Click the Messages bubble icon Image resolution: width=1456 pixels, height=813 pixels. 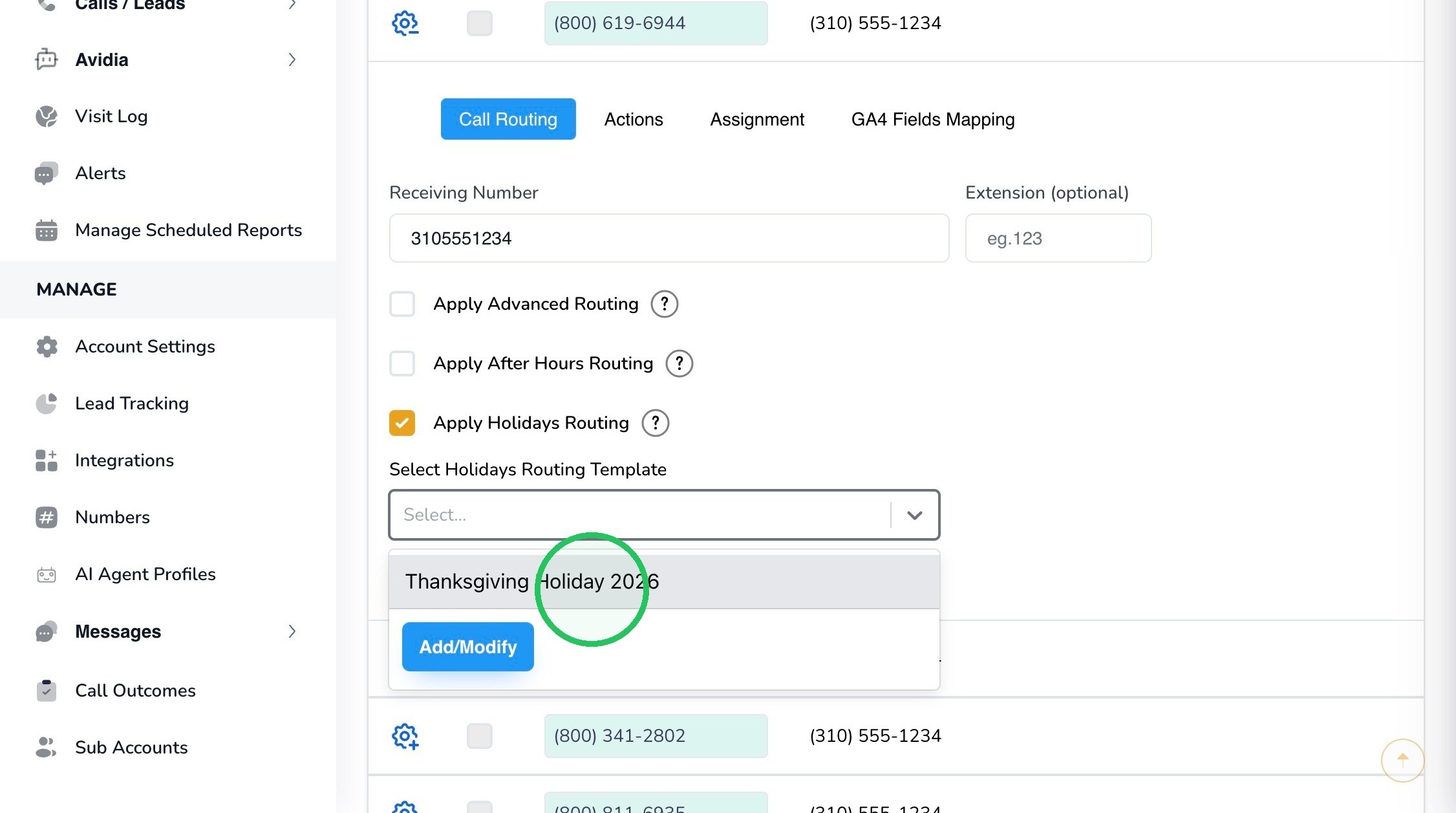46,631
